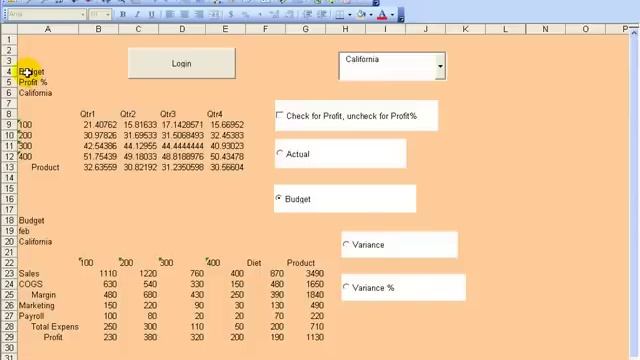Select the Budget radio button
Viewport: 640px width, 360px height.
pos(279,198)
